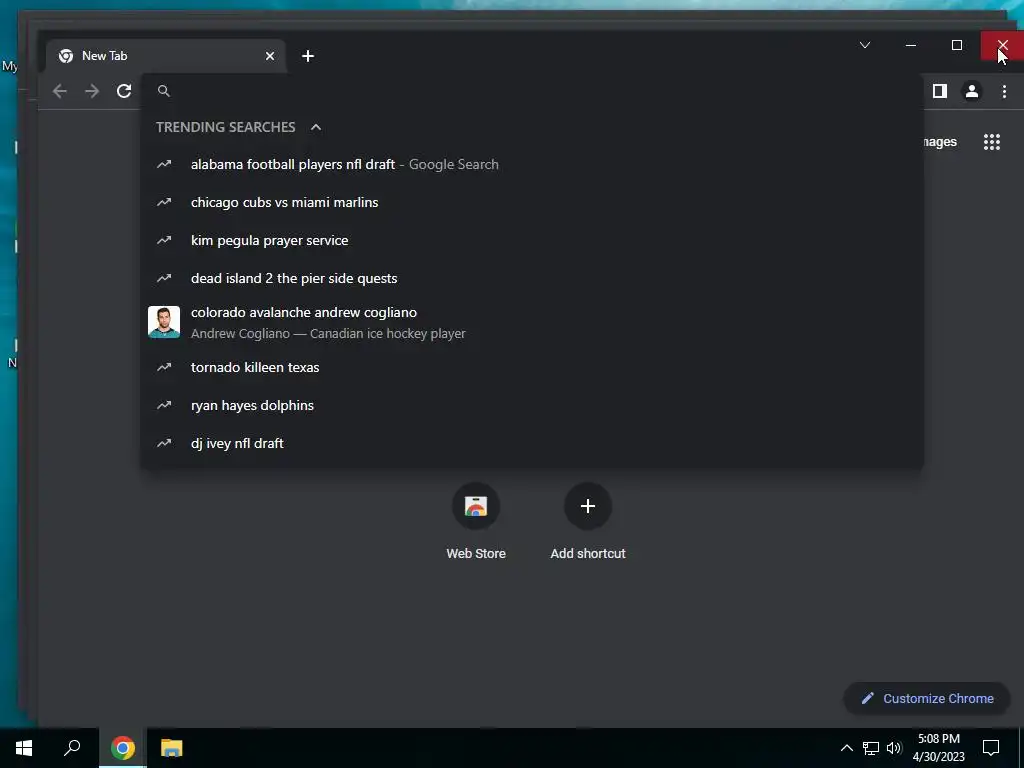Click trending arrow icon beside tornado killeen

tap(164, 367)
